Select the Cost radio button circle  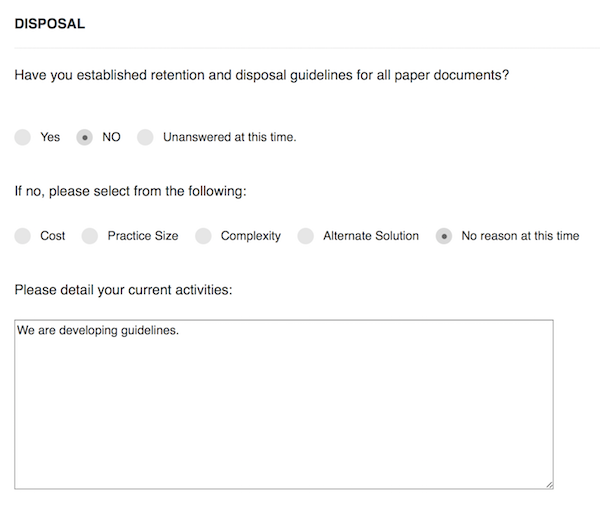tap(23, 236)
